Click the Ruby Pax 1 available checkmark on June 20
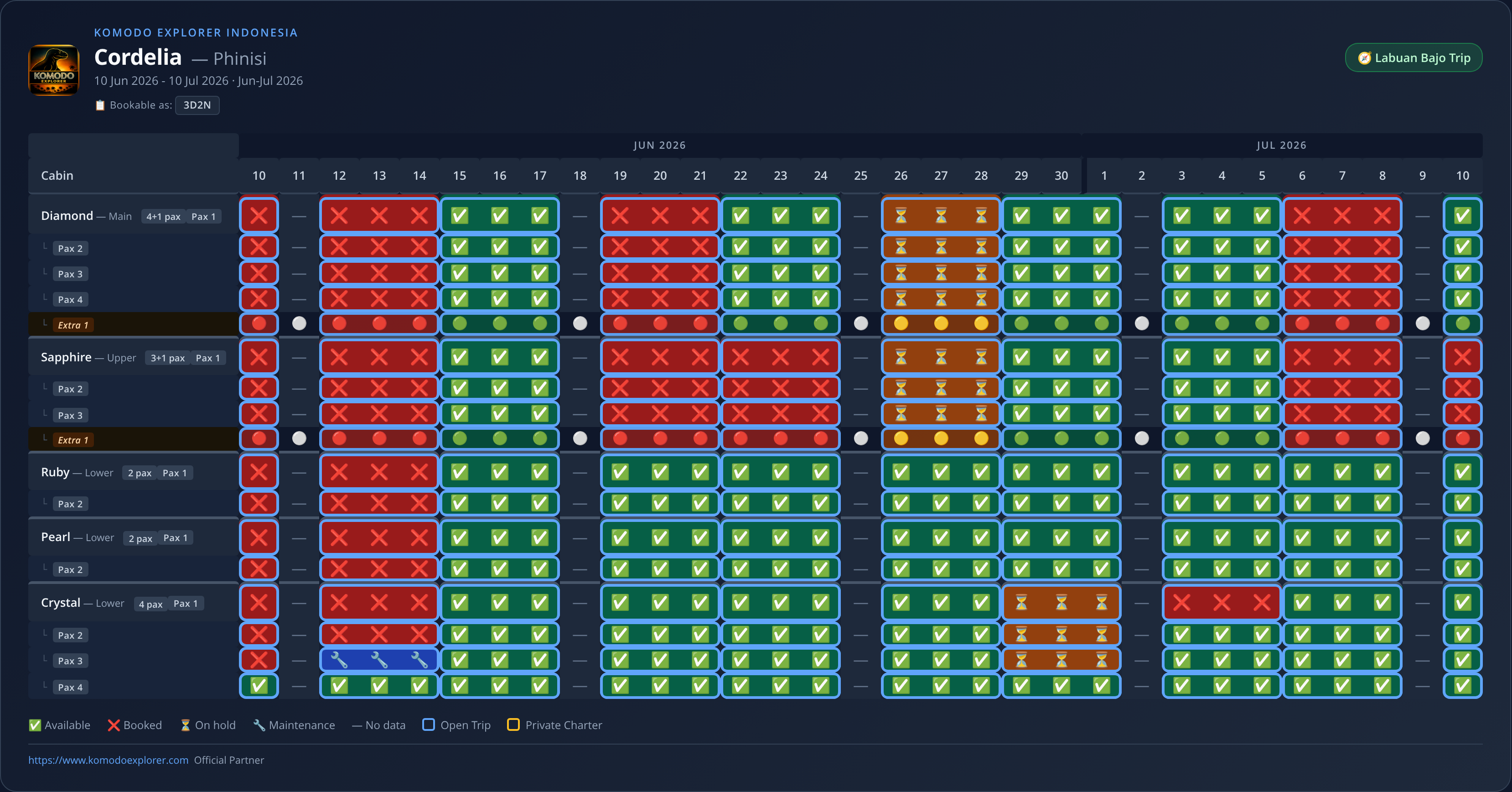Screen dimensions: 1512x792 pos(660,472)
